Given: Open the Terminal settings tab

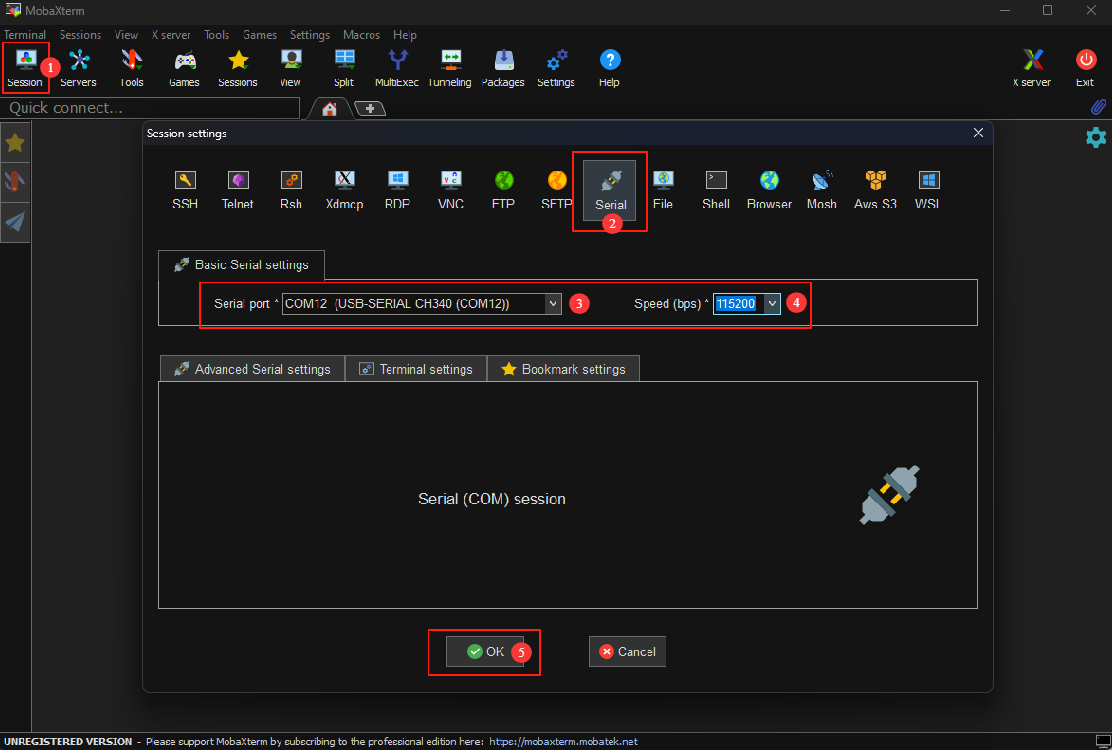Looking at the screenshot, I should (416, 369).
